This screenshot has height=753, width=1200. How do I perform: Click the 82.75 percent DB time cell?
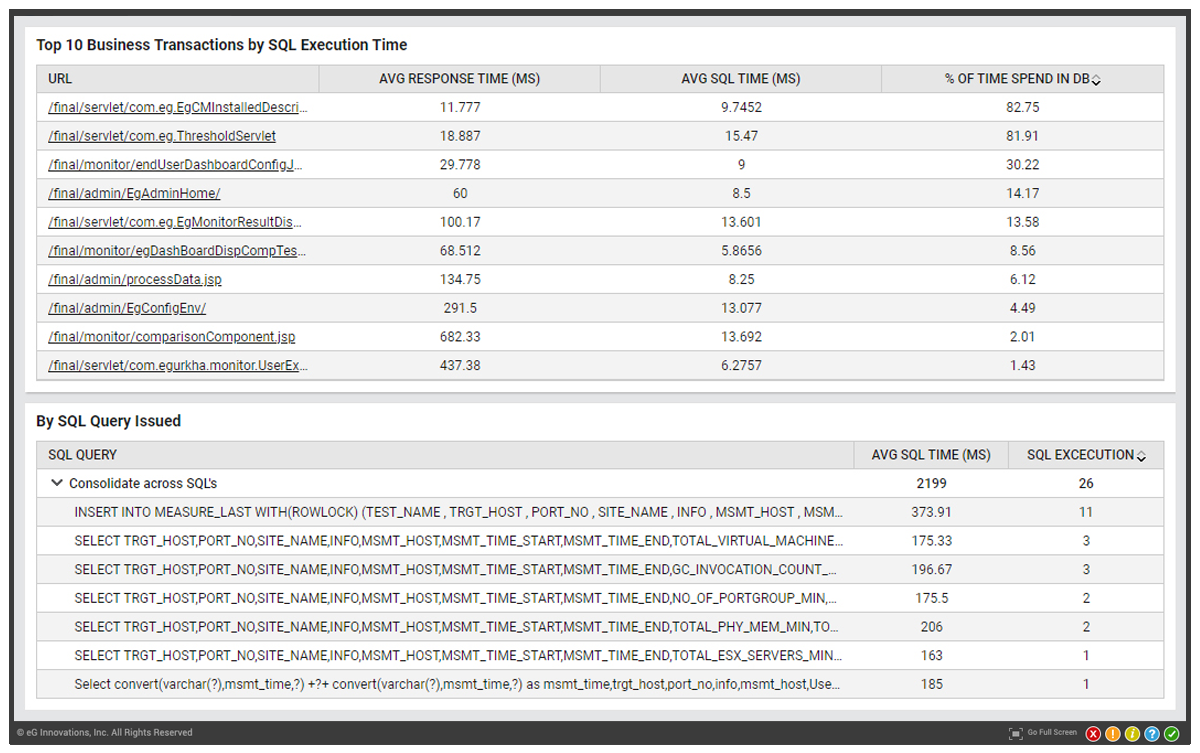1022,107
